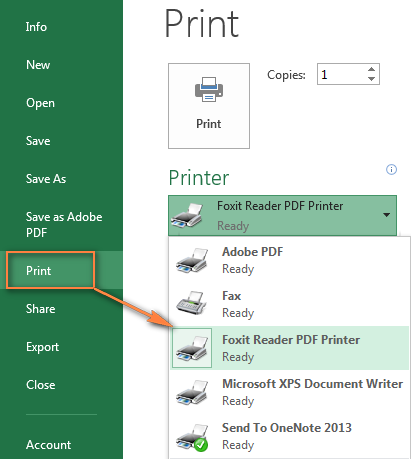Click the XPS Document Writer printer icon

192,392
